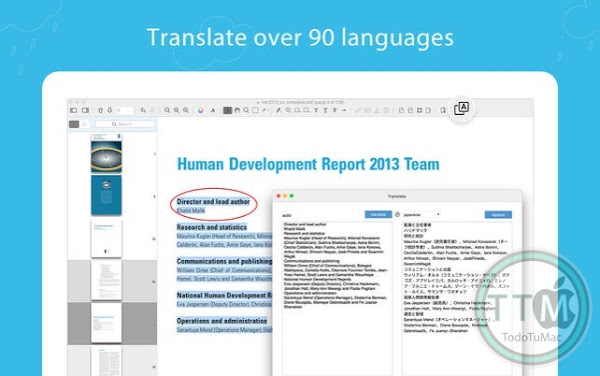The width and height of the screenshot is (600, 376).
Task: Select the highlighted text-selection tool
Action: 227,110
